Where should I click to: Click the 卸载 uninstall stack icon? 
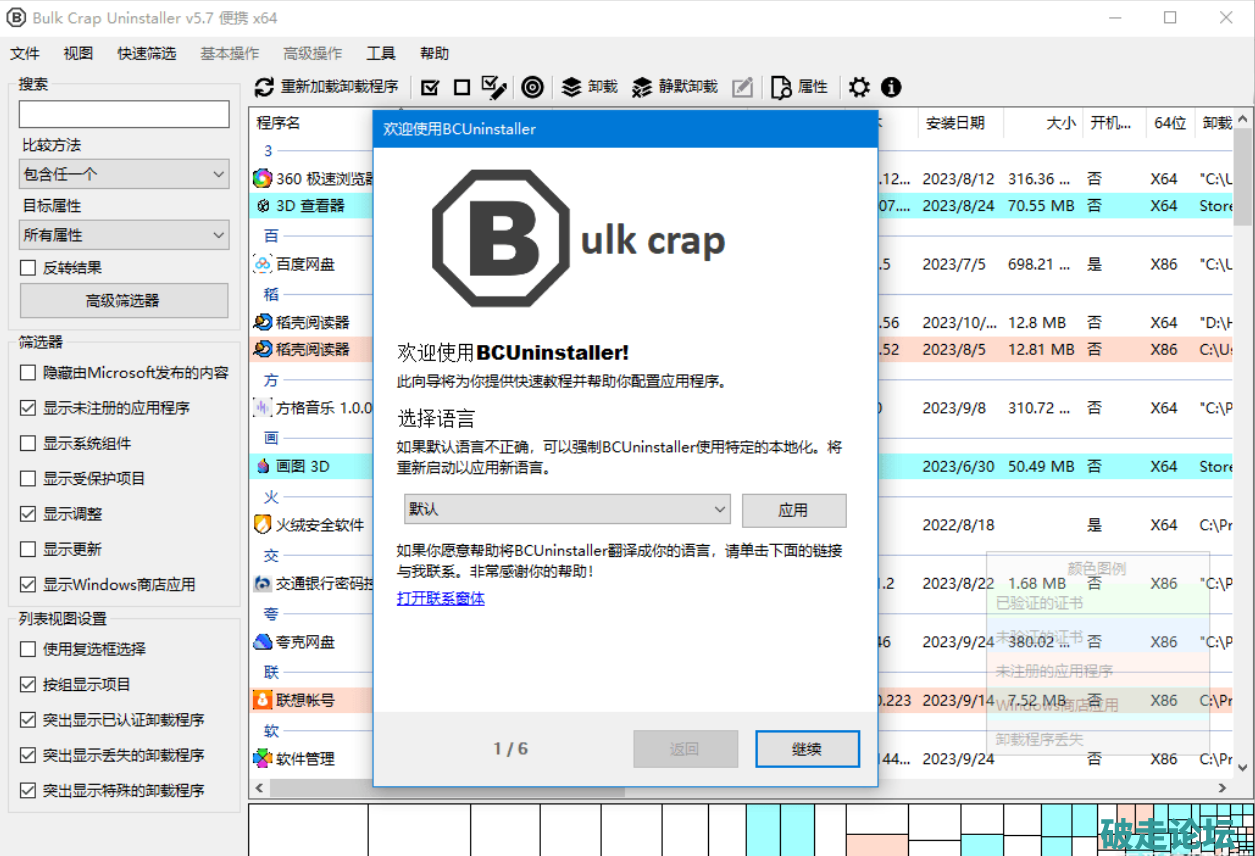click(x=572, y=88)
